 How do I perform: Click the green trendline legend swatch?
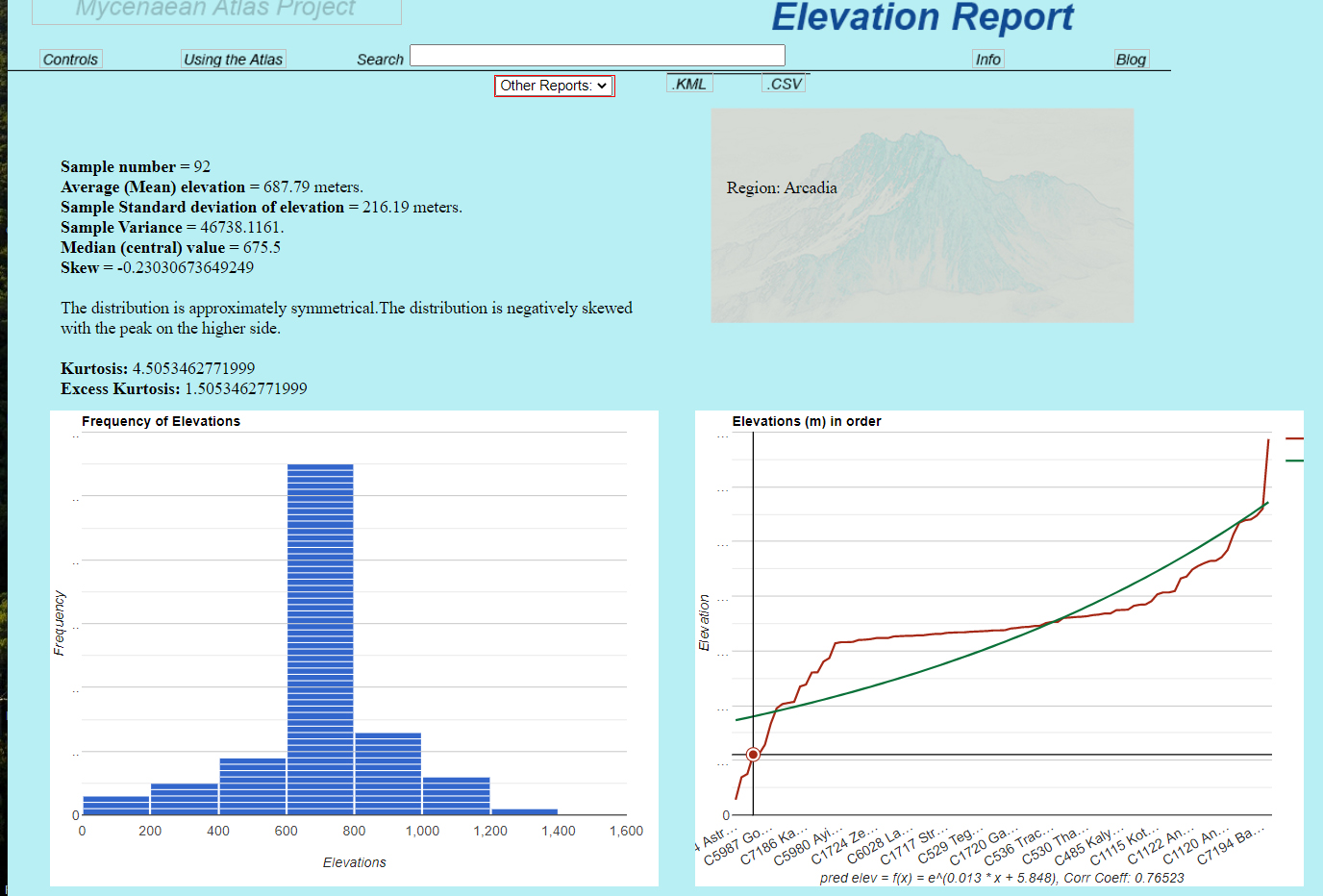coord(1294,460)
